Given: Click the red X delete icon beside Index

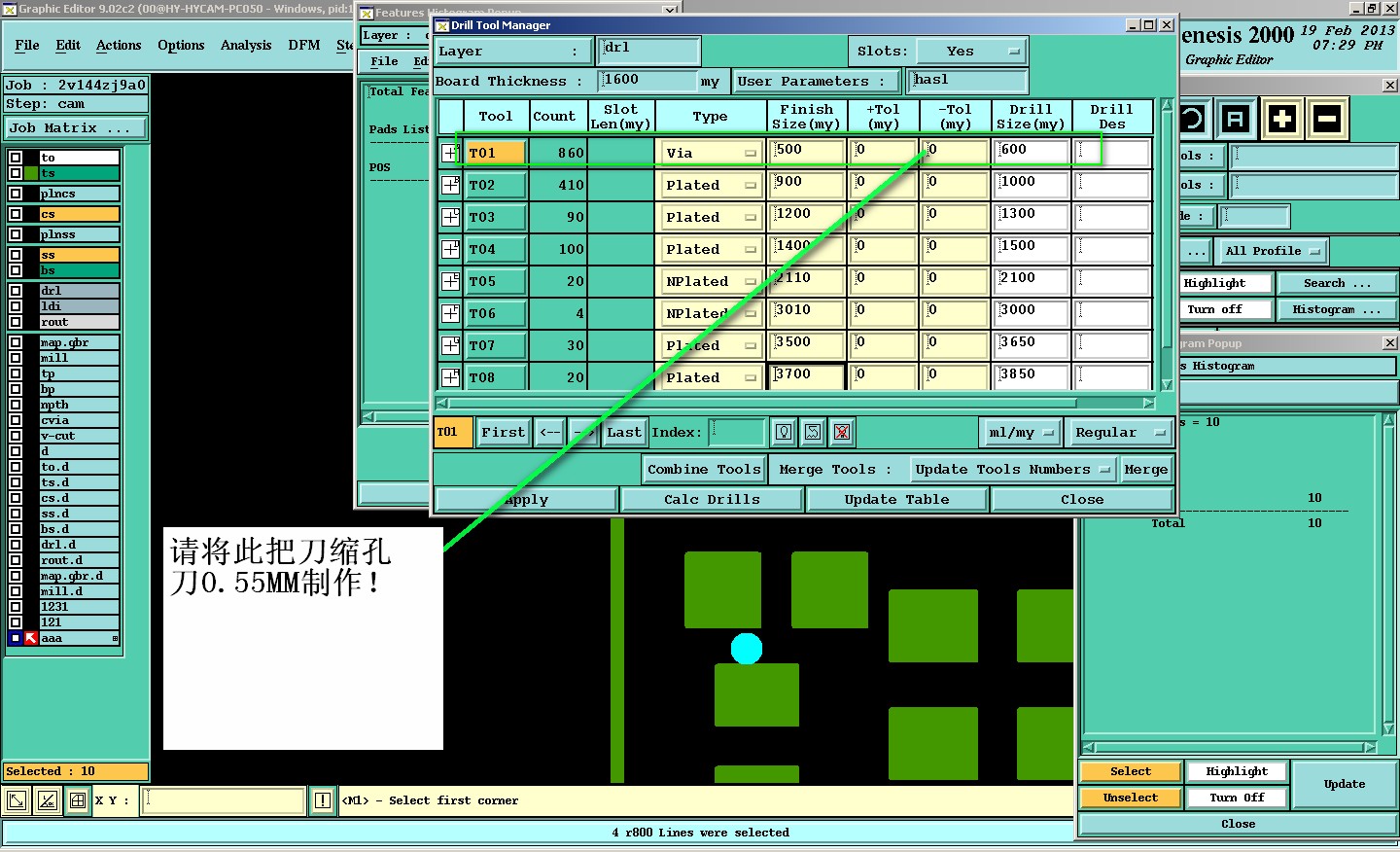Looking at the screenshot, I should point(842,432).
